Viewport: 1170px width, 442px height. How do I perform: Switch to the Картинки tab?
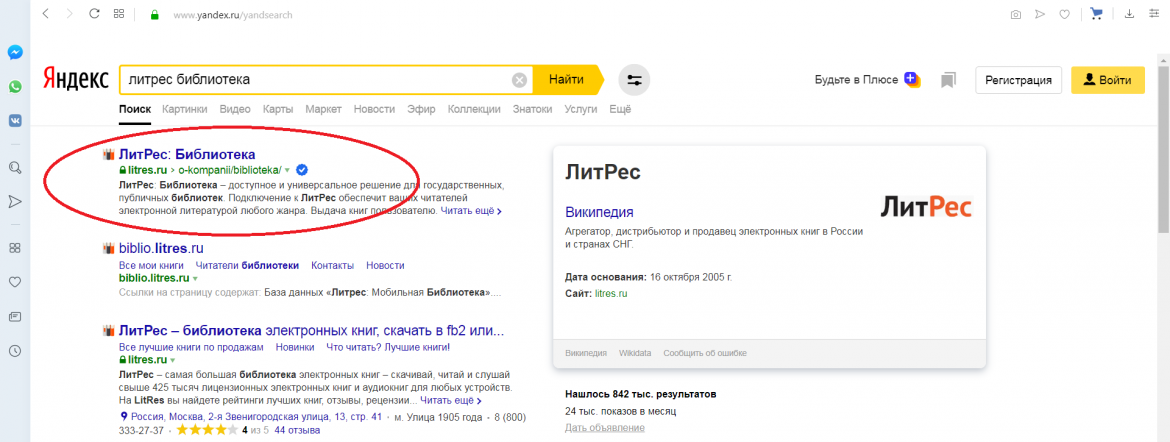click(184, 109)
